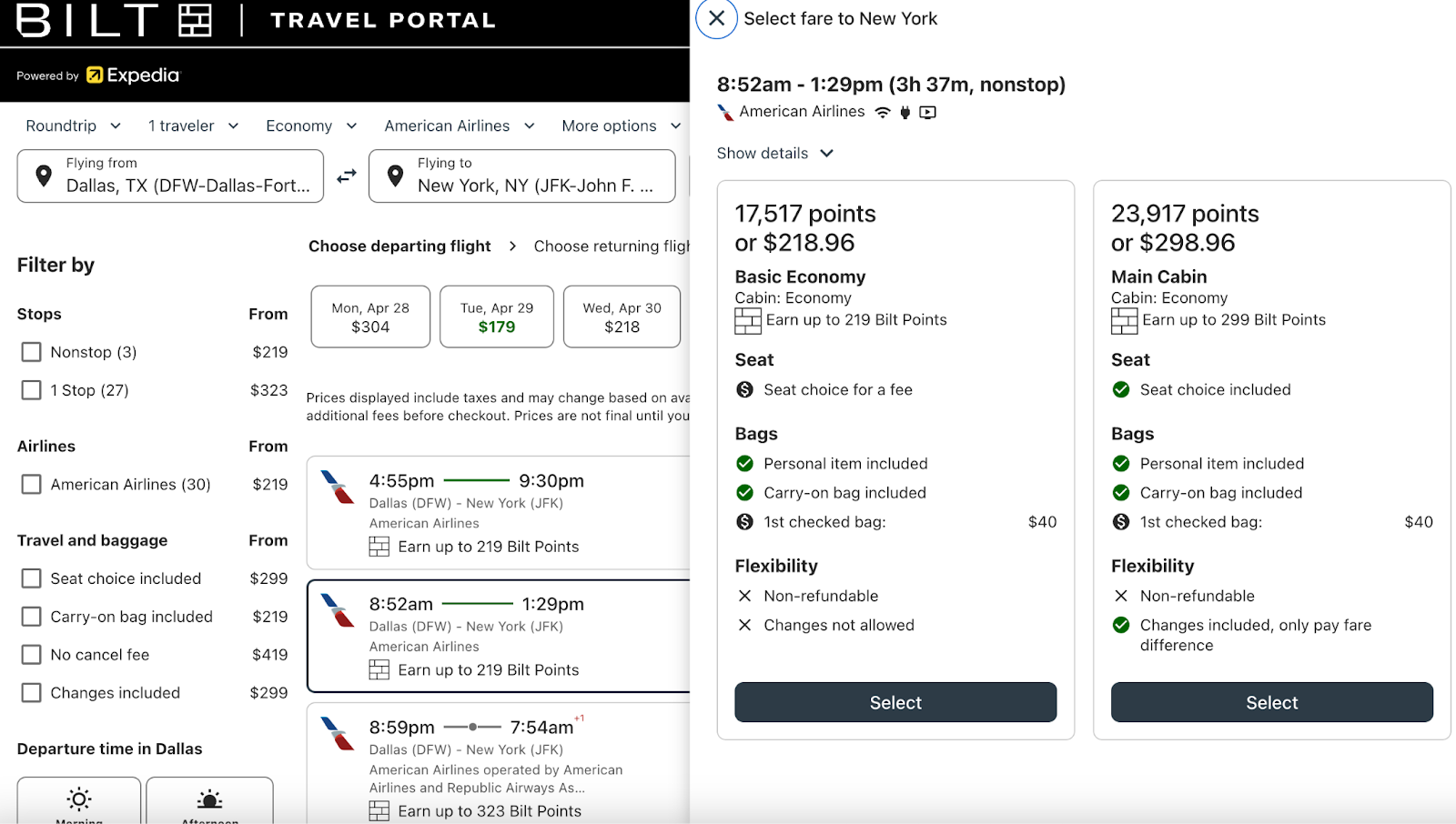Pick the Tue, Apr 29 date tab
This screenshot has height=824, width=1456.
coord(497,317)
